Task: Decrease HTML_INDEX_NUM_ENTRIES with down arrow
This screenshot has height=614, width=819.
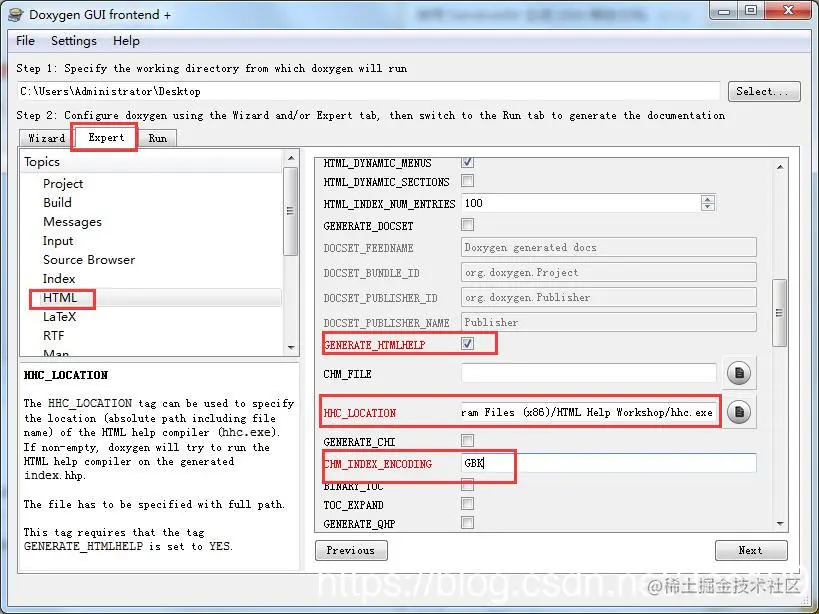Action: coord(708,207)
